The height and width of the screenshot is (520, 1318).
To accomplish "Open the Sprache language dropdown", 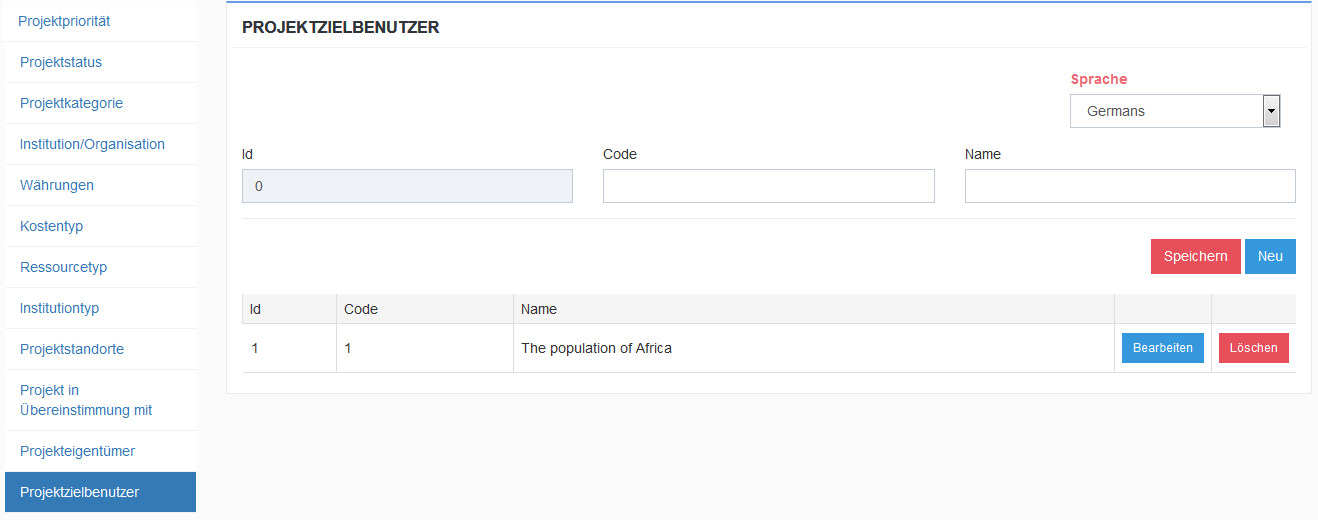I will point(1165,111).
